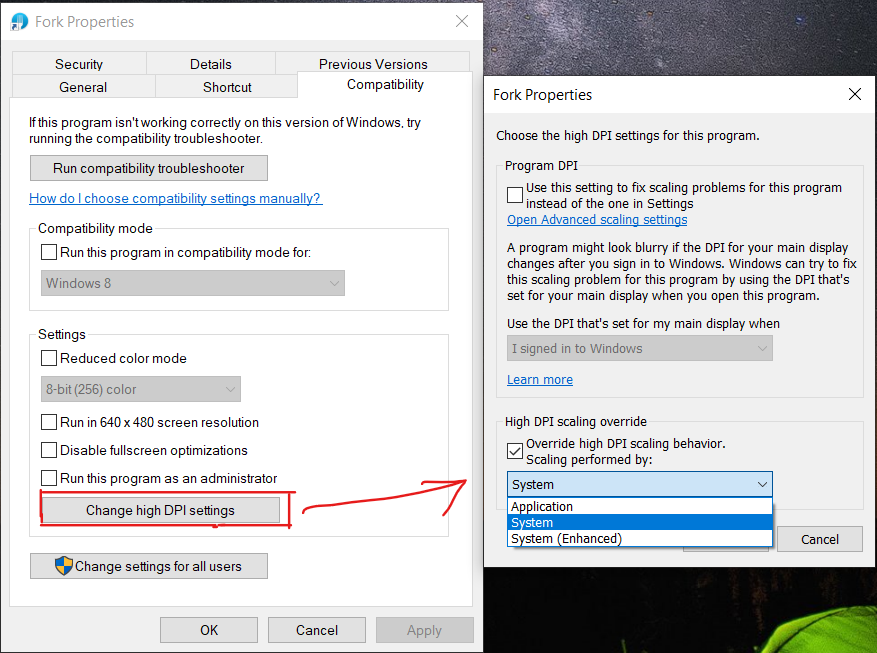The height and width of the screenshot is (653, 877).
Task: Open the "Open Advanced scaling settings" link
Action: tap(597, 219)
